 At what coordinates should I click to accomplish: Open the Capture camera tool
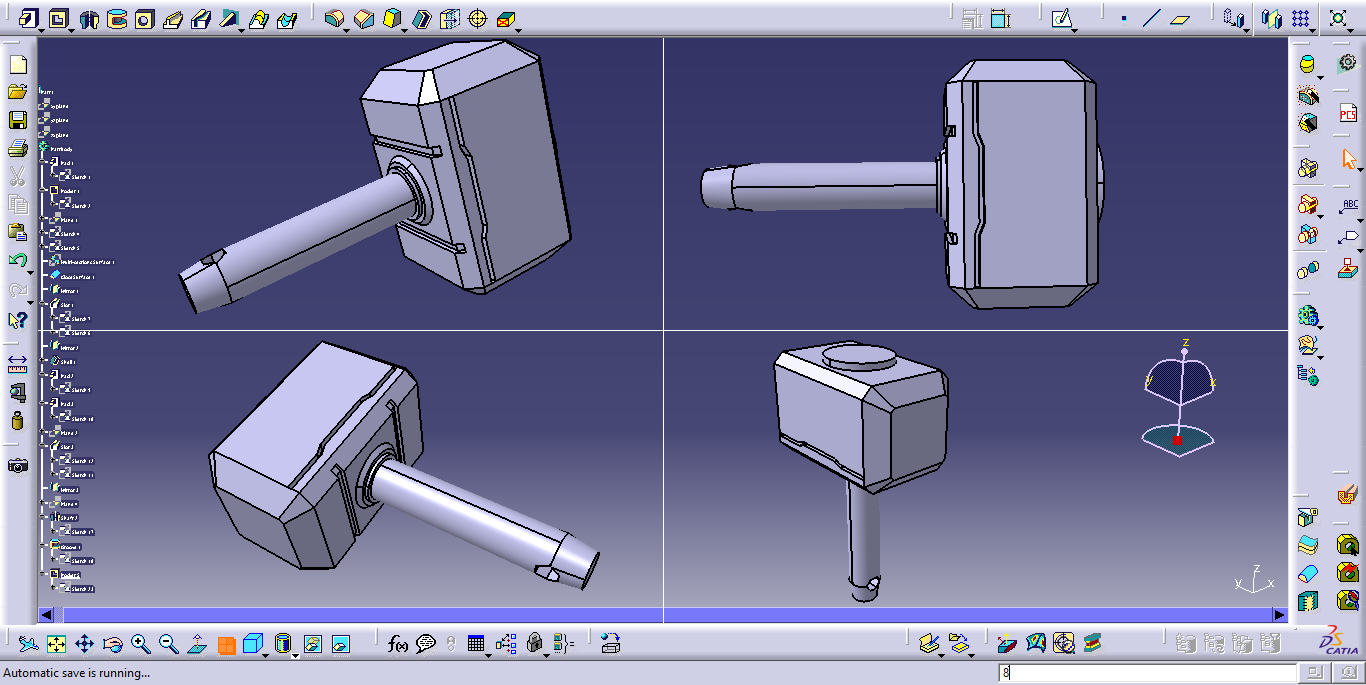click(17, 465)
